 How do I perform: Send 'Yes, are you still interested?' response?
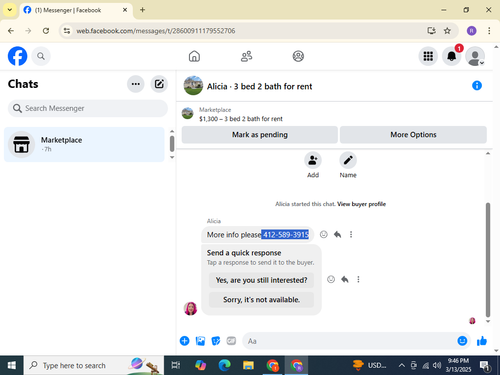point(261,280)
